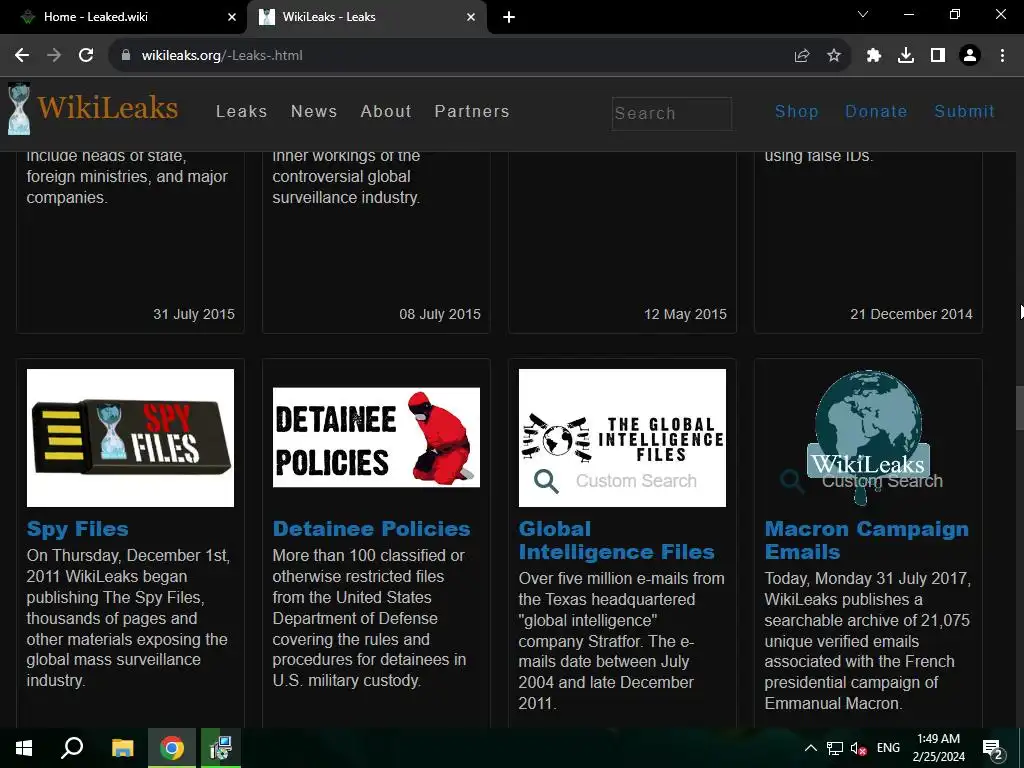This screenshot has height=768, width=1024.
Task: Open the Detainee Policies title link
Action: pyautogui.click(x=371, y=529)
